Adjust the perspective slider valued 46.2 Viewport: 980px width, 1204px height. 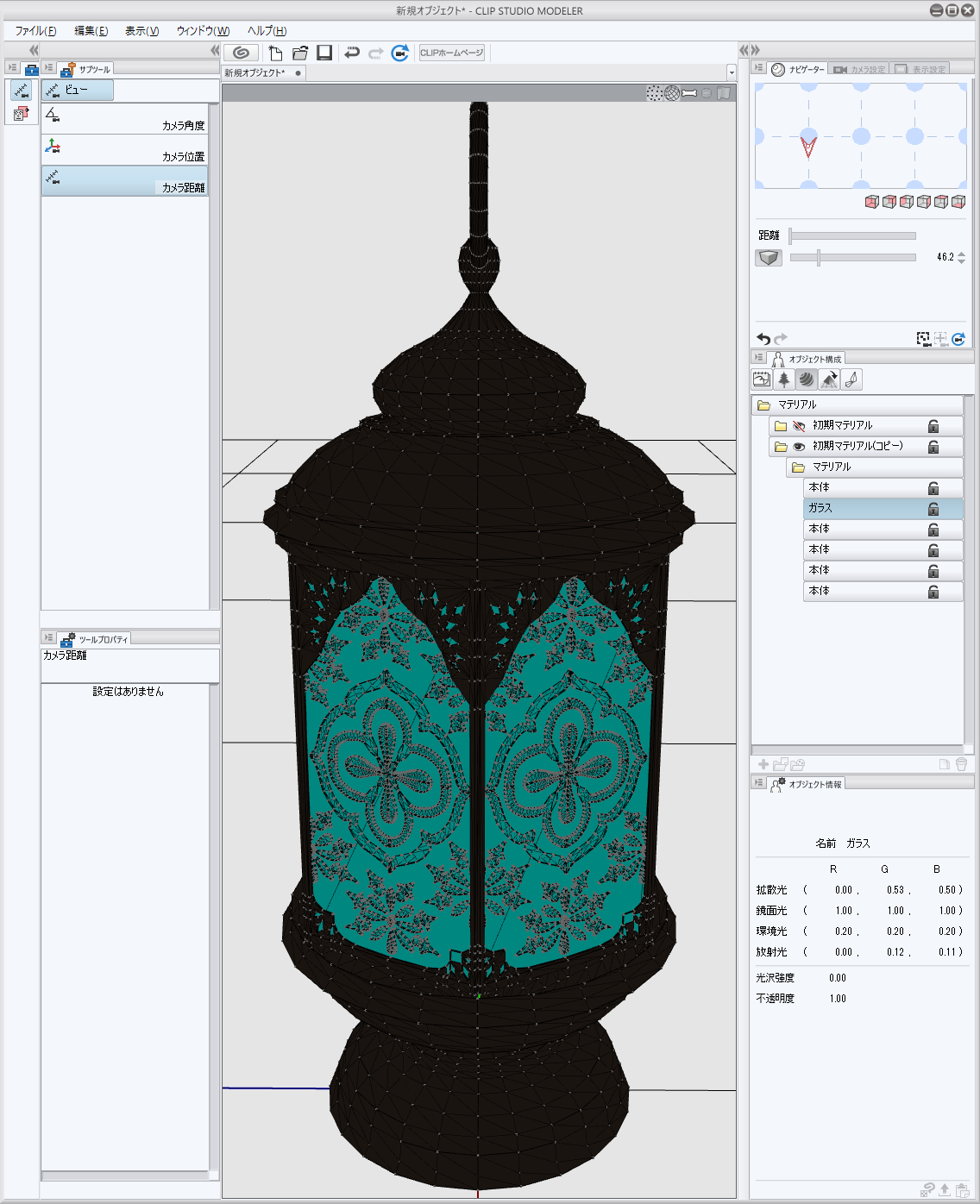pyautogui.click(x=852, y=257)
